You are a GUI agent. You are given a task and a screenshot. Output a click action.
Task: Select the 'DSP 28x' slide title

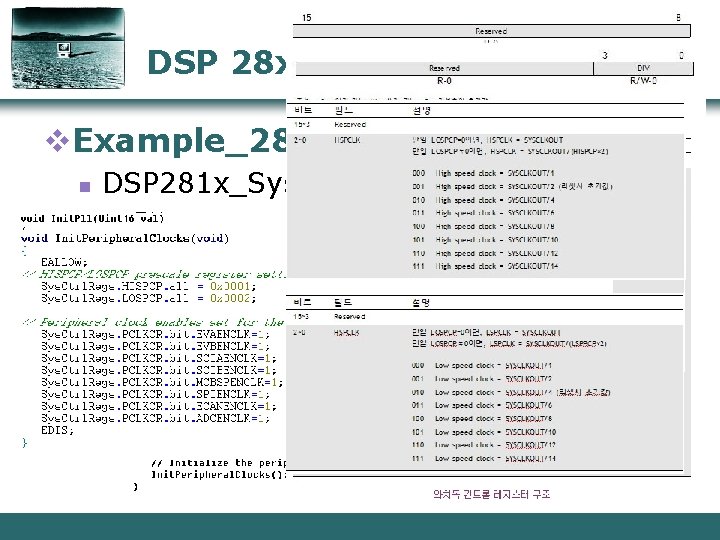(217, 62)
